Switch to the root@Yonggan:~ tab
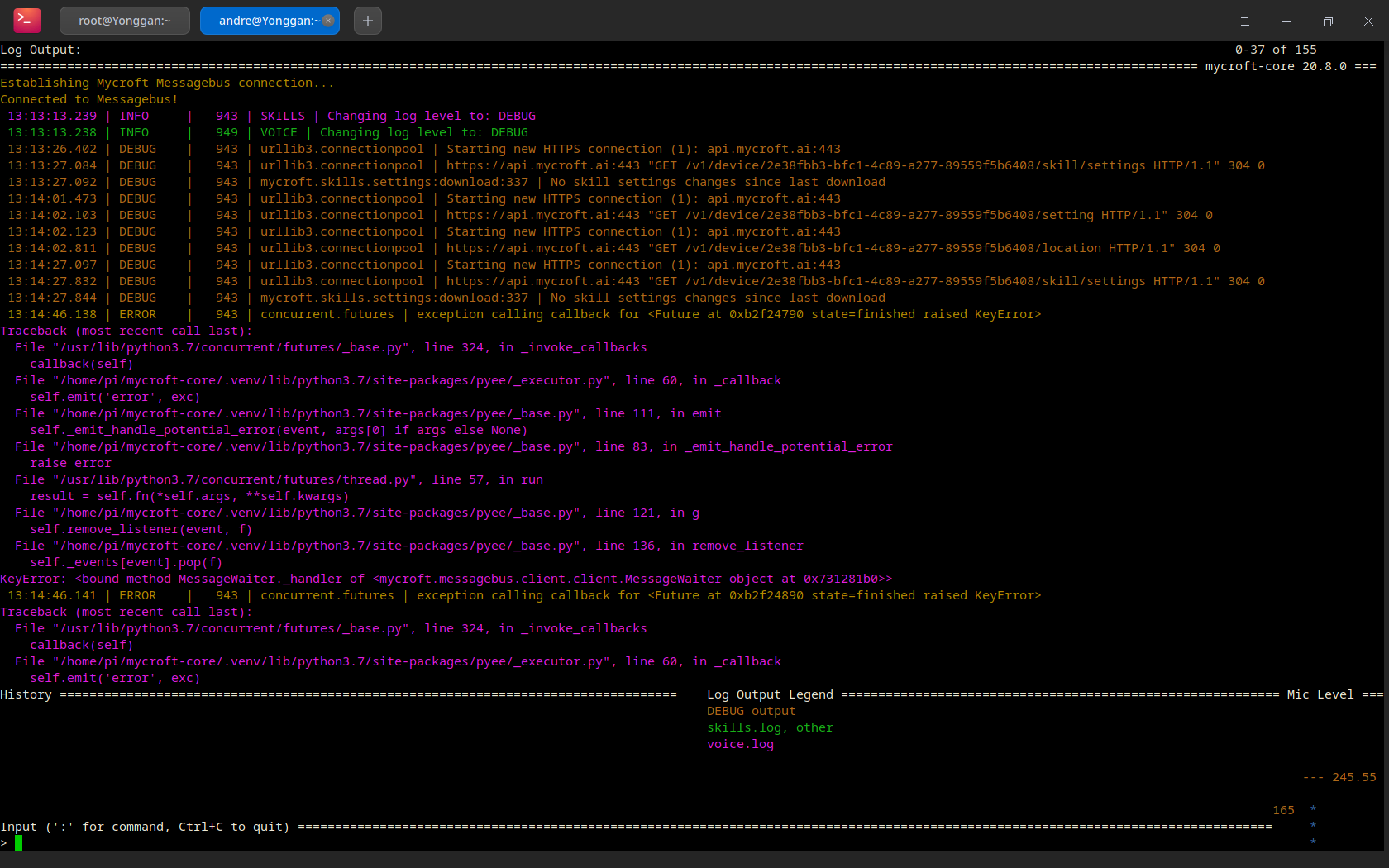 (125, 21)
